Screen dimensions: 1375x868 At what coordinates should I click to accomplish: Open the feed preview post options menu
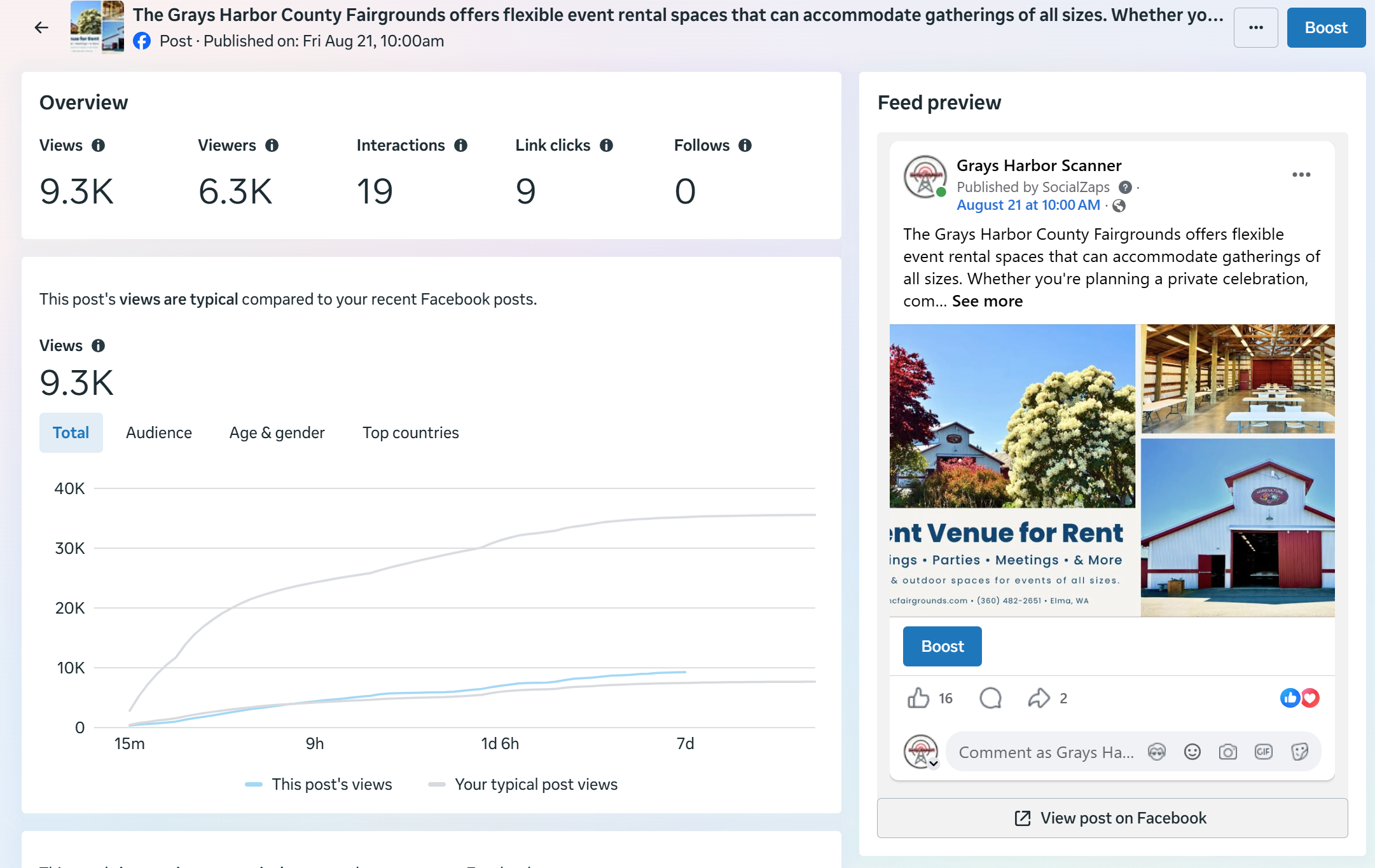(1301, 174)
